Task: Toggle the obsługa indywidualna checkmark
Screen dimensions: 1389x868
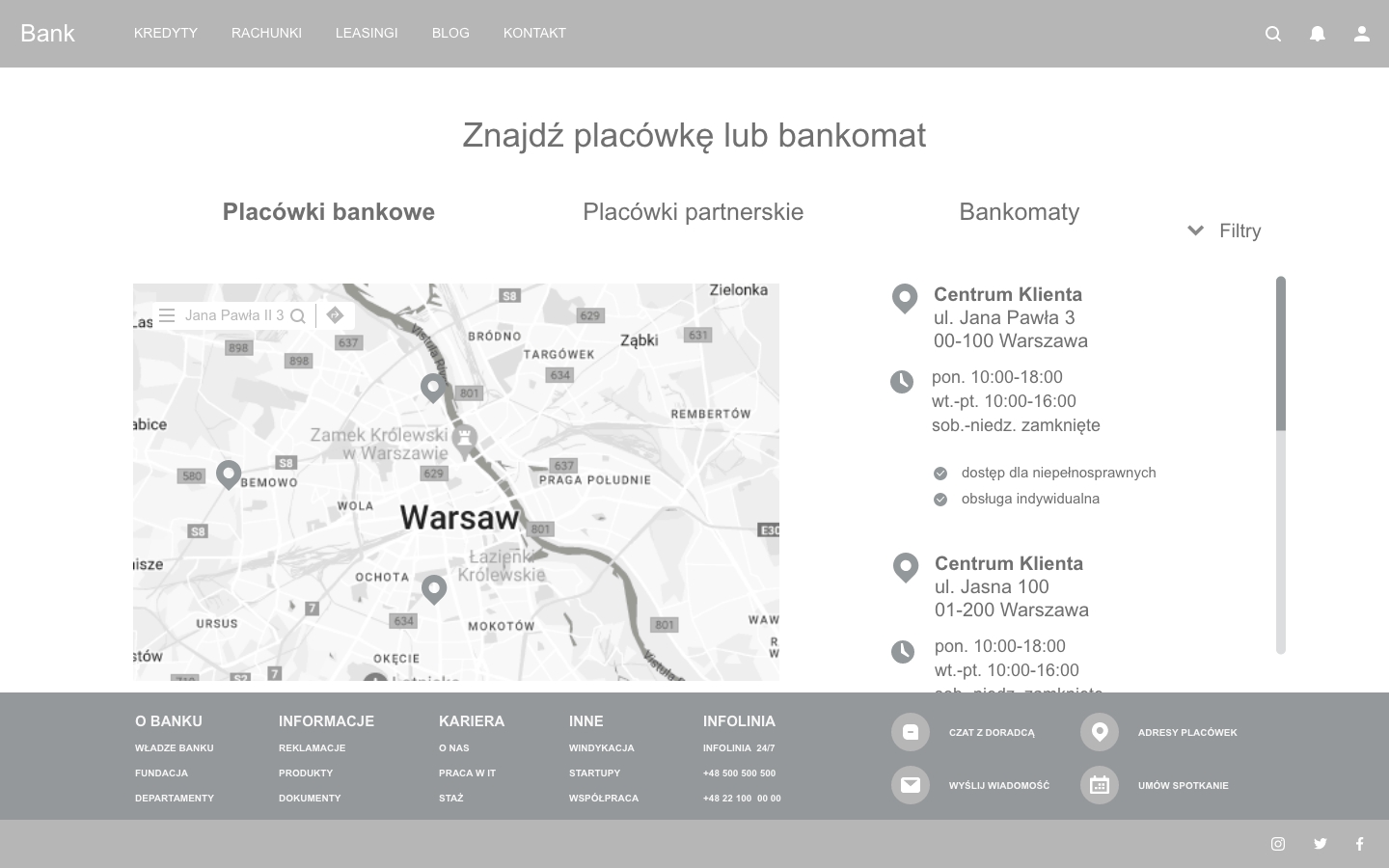Action: (x=940, y=500)
